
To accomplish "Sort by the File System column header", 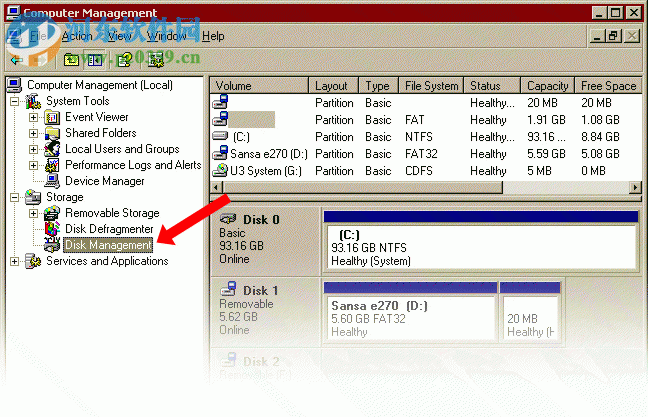I will pos(431,86).
